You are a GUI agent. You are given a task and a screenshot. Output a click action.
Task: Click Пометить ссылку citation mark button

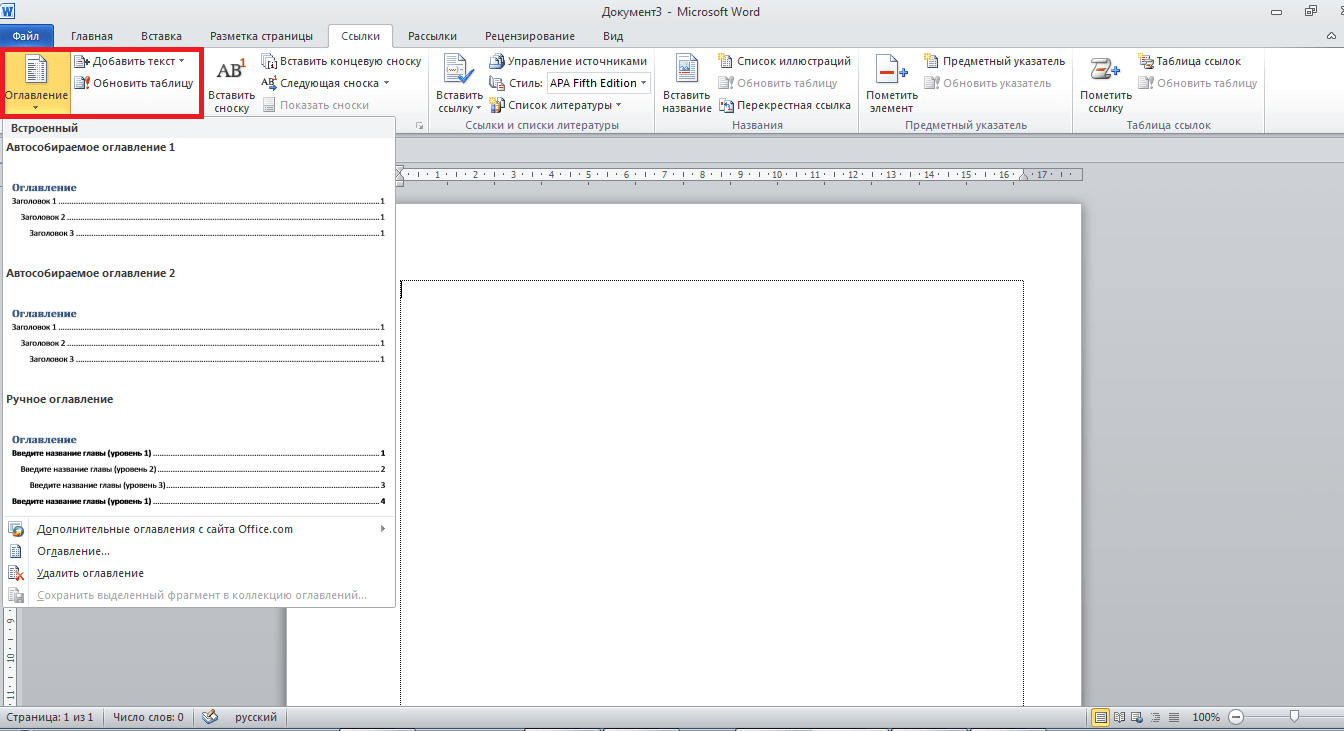pyautogui.click(x=1106, y=86)
